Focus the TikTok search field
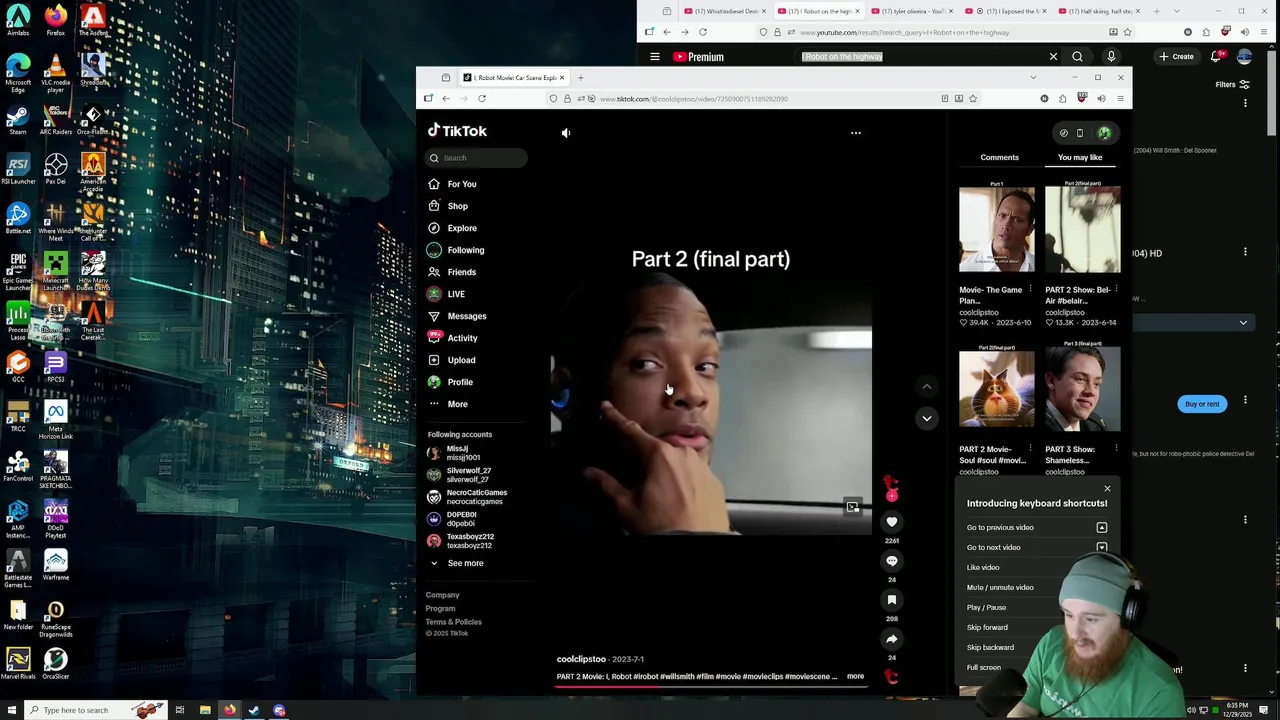 (x=477, y=158)
